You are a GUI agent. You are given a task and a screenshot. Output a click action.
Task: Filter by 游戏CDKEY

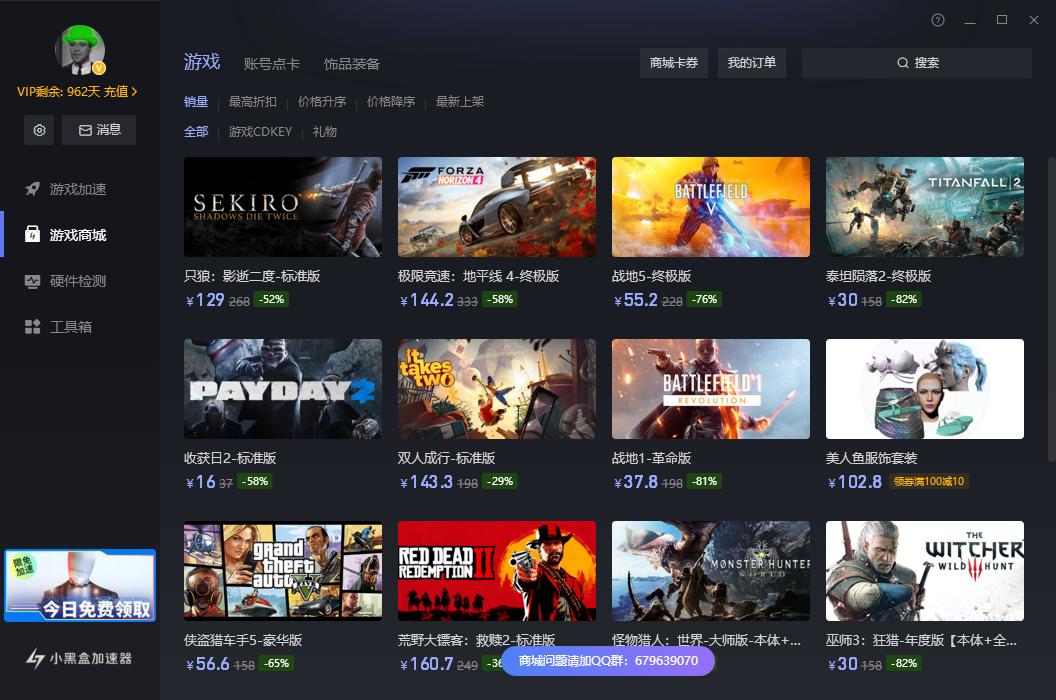(260, 131)
